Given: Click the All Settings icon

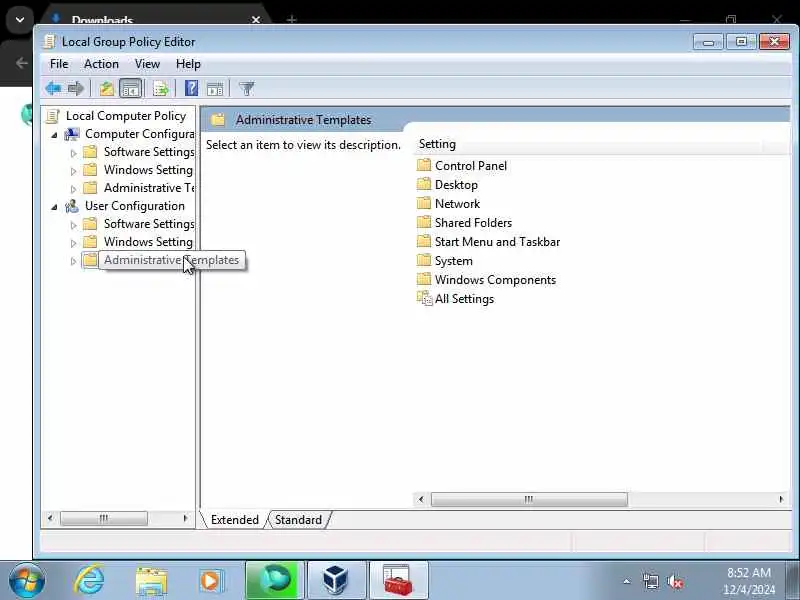Looking at the screenshot, I should (x=424, y=298).
